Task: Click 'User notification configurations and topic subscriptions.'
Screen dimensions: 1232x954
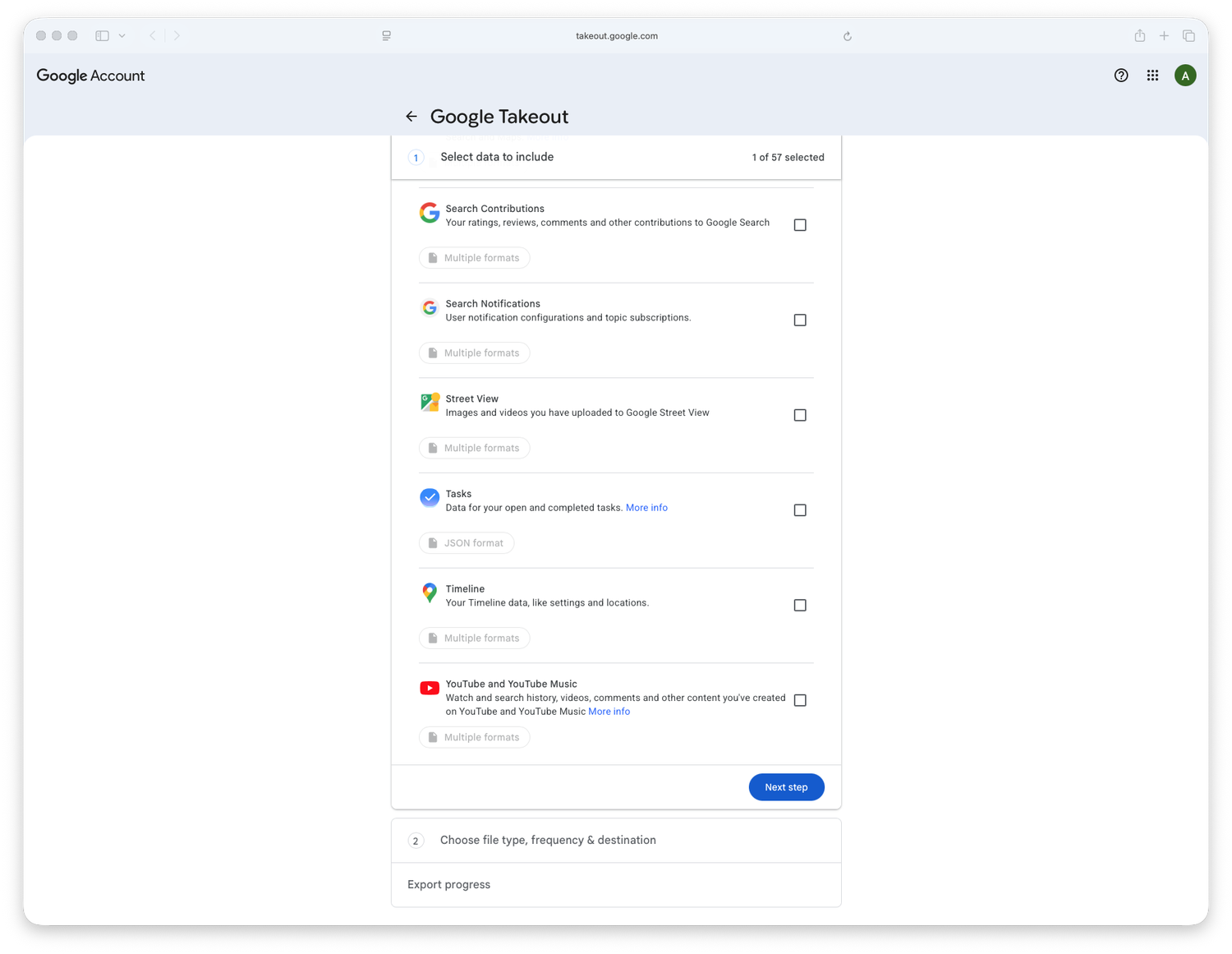Action: click(x=568, y=318)
